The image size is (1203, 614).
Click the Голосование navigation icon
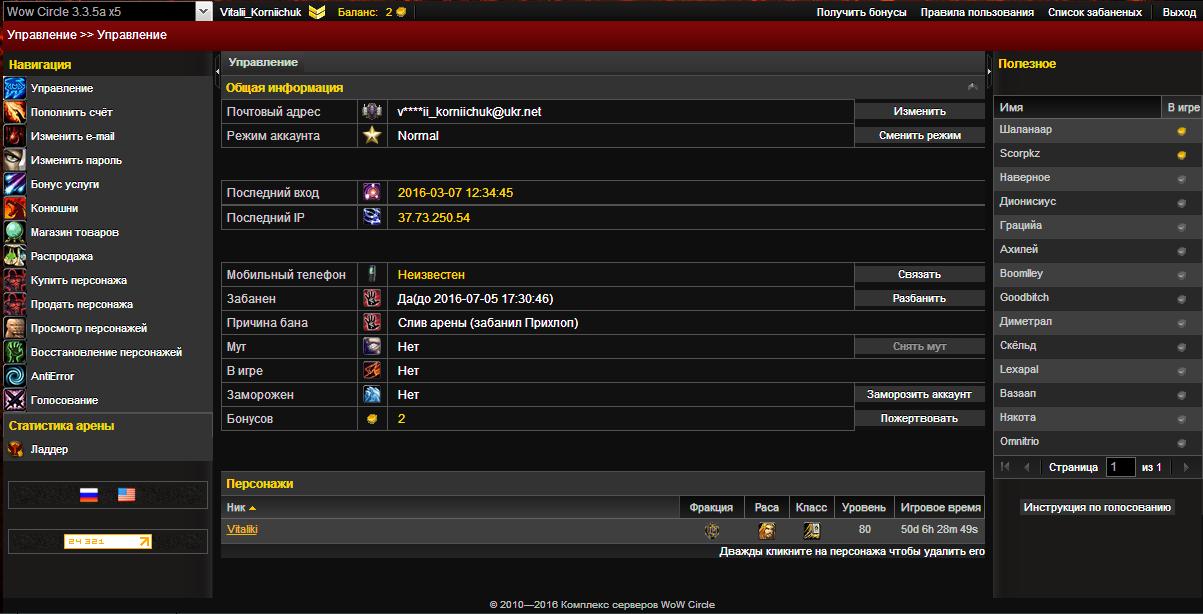click(x=14, y=400)
